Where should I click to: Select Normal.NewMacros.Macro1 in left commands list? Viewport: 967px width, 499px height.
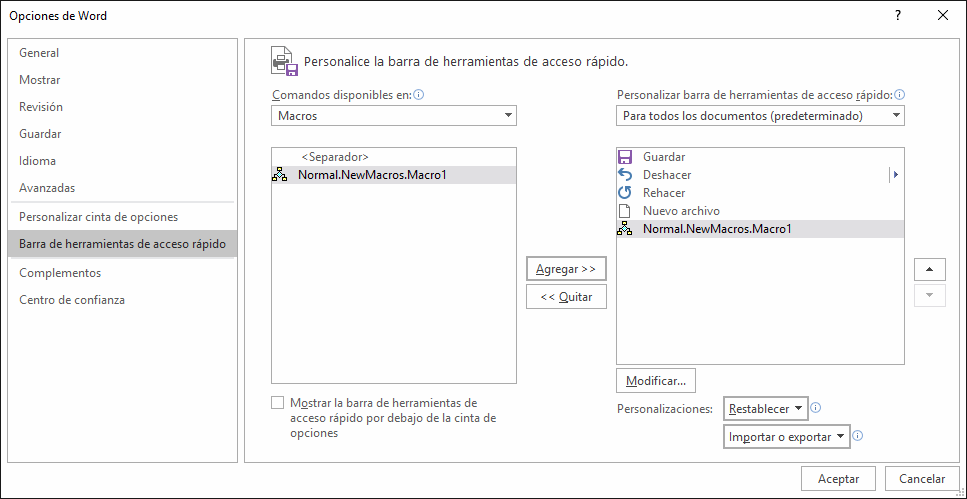tap(393, 175)
